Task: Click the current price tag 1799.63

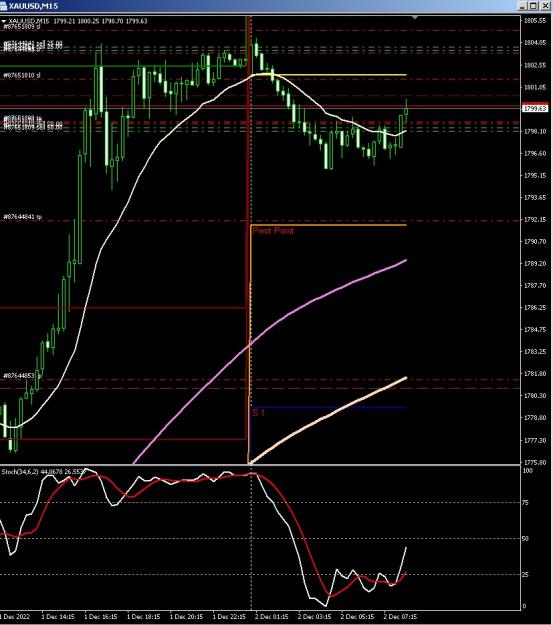Action: pos(535,108)
